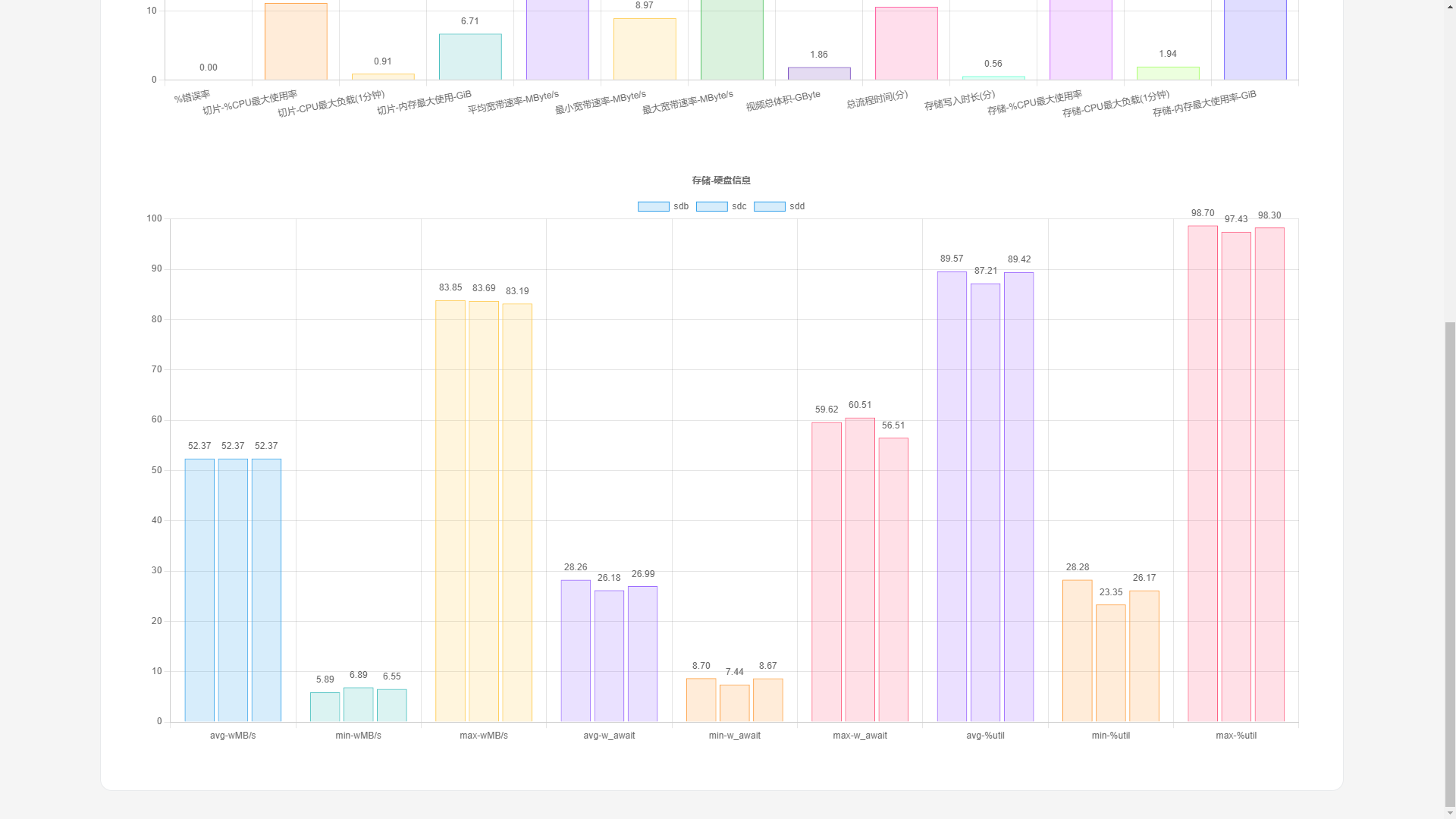
Task: Click the 60.51 max-w_await sdc bar
Action: click(860, 570)
